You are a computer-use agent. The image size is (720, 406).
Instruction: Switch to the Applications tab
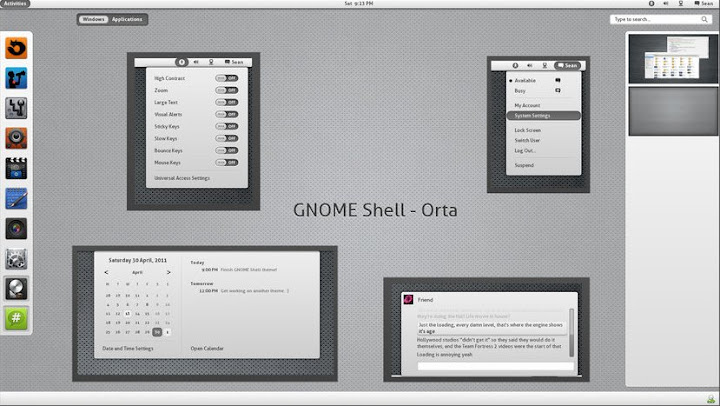coord(127,19)
